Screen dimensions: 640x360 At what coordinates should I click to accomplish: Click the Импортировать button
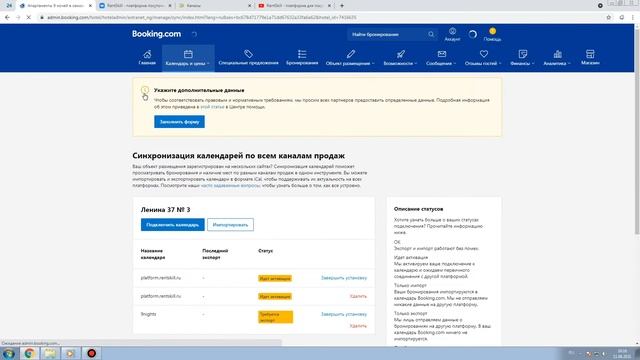click(230, 224)
